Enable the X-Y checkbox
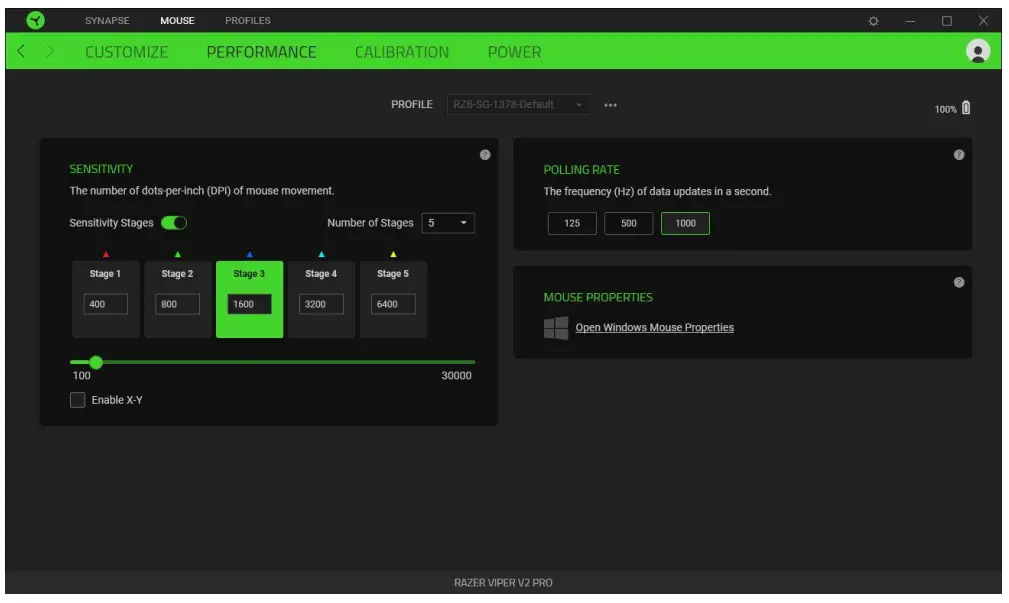Screen dimensions: 1009x603 click(x=78, y=400)
